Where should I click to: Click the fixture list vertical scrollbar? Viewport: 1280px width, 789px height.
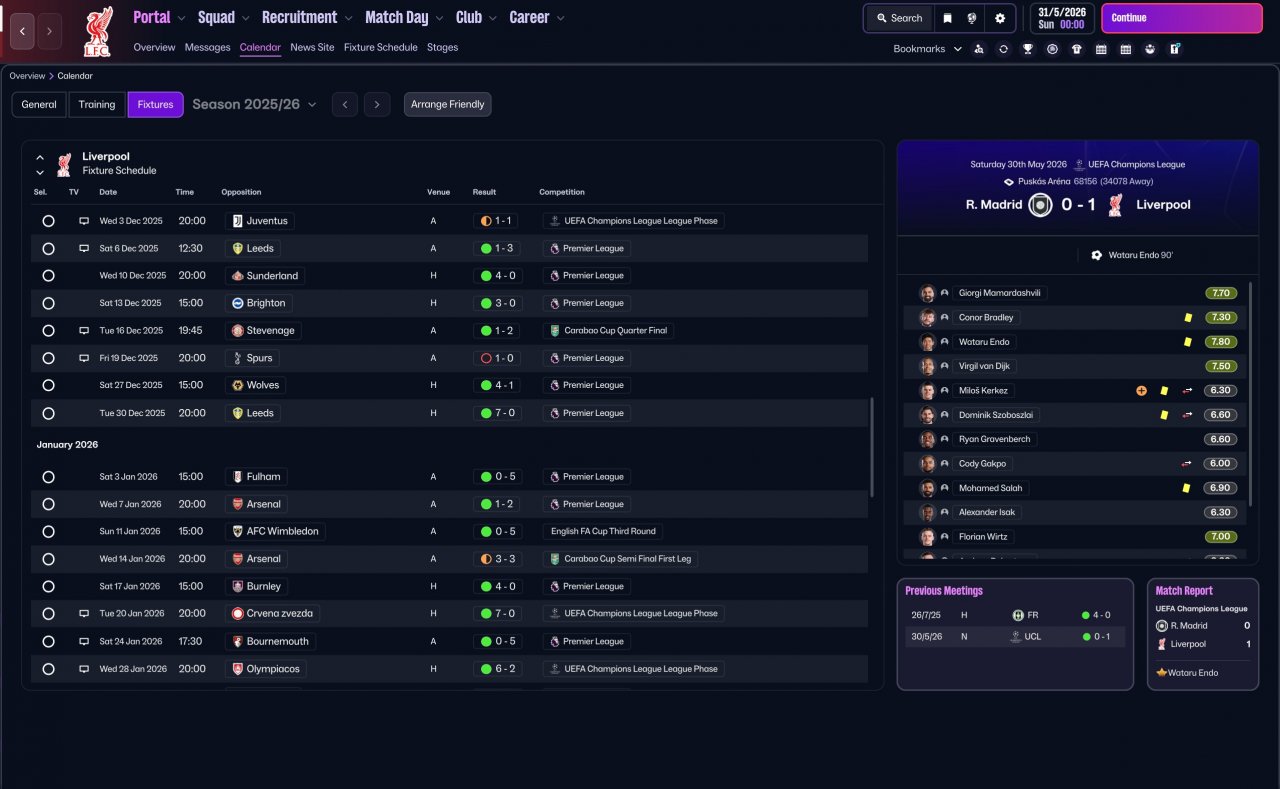(873, 447)
